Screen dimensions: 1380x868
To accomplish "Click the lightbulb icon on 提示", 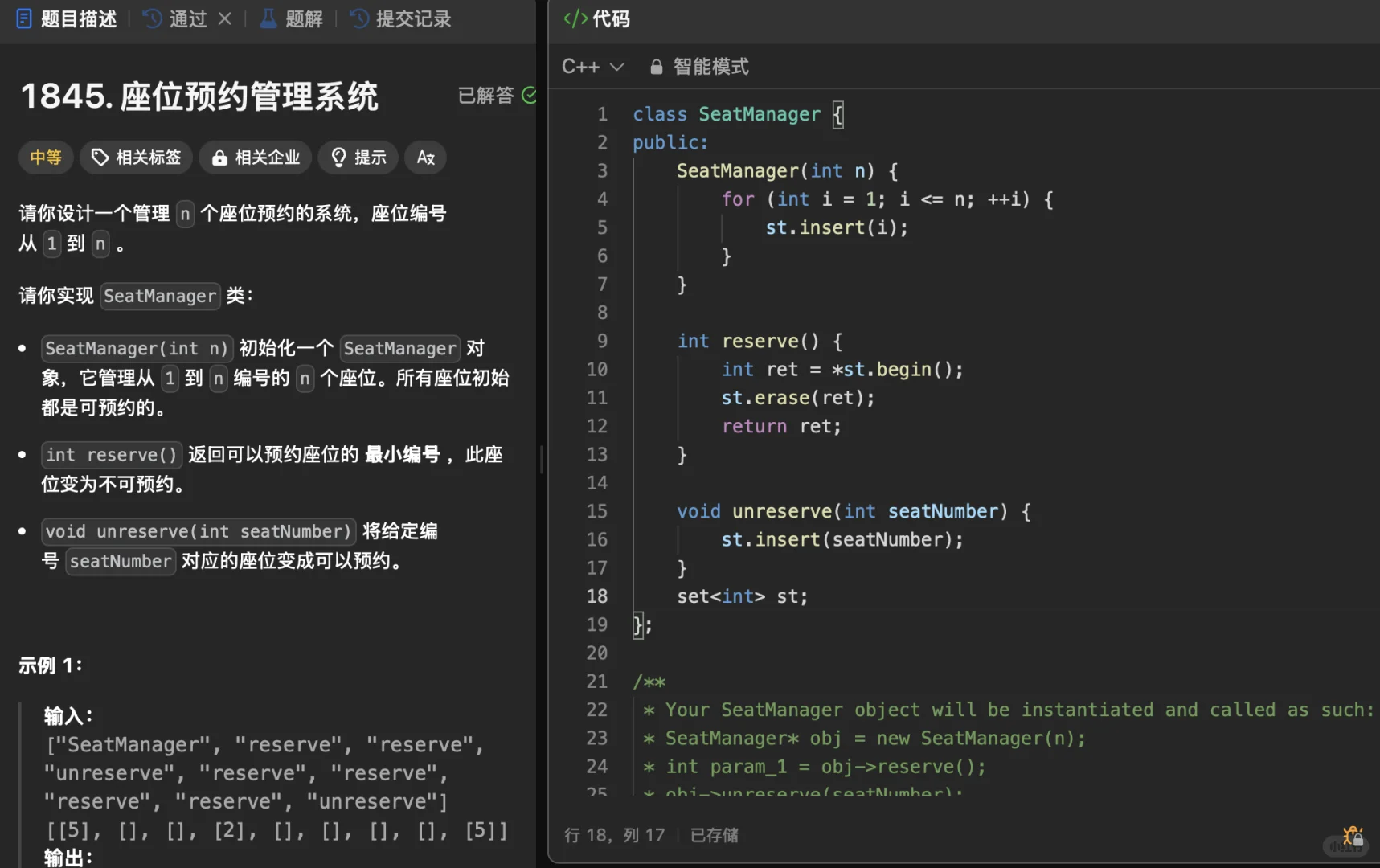I will point(339,158).
